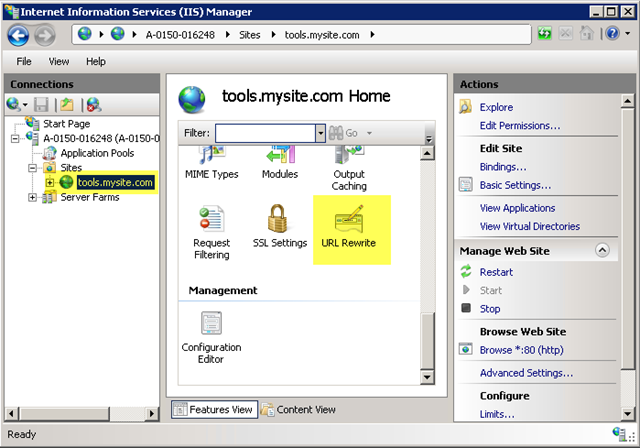Click the Save disk icon in Connections

click(x=41, y=105)
